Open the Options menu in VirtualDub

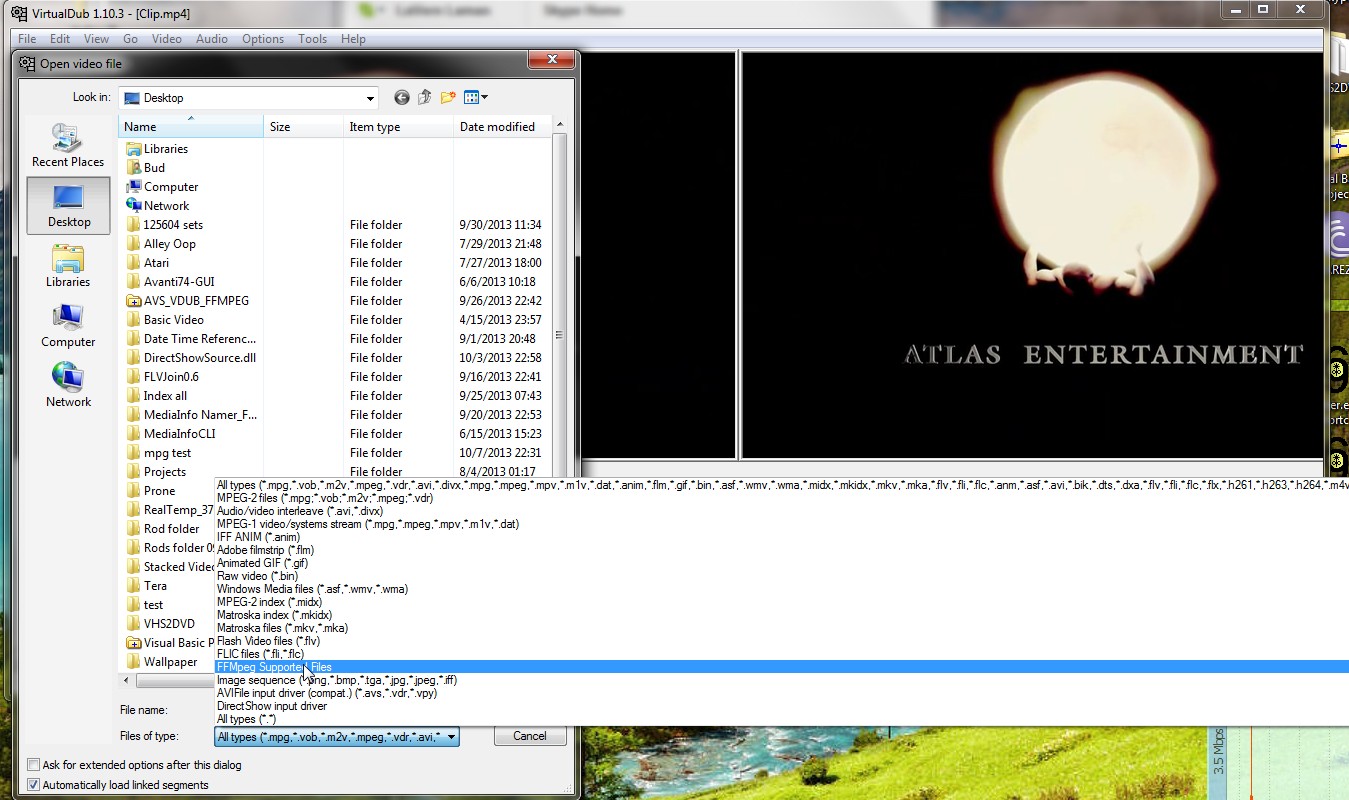pos(263,39)
